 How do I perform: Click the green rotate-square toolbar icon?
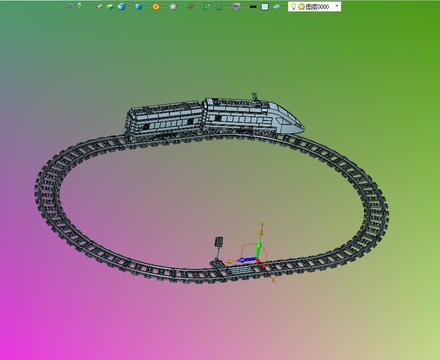207,6
